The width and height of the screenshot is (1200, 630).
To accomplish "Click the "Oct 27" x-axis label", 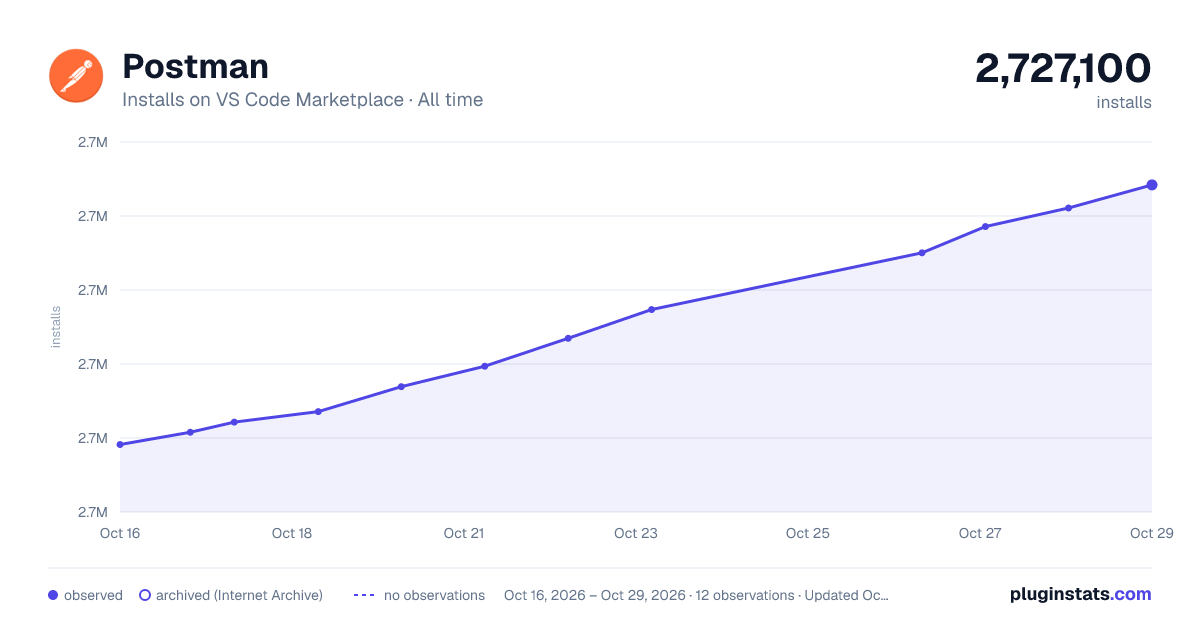I will click(x=980, y=533).
